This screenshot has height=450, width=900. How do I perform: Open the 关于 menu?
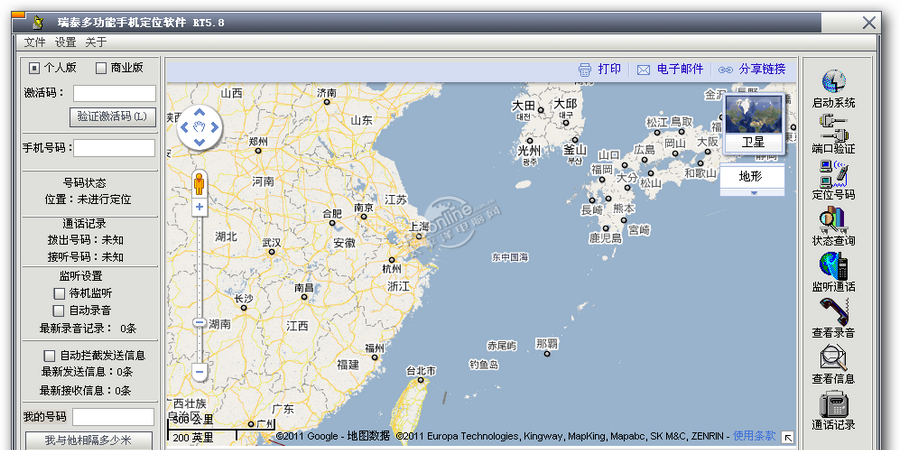pyautogui.click(x=96, y=42)
